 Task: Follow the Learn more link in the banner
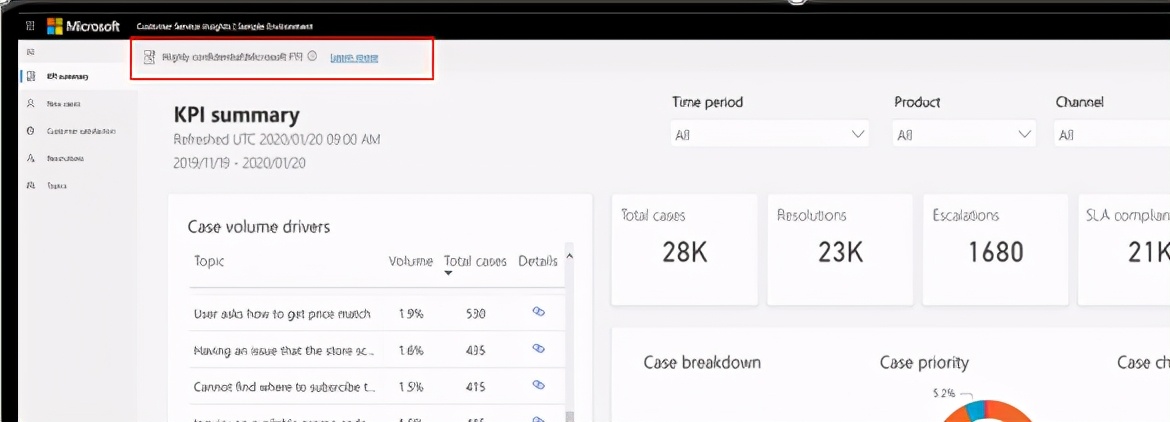(354, 57)
